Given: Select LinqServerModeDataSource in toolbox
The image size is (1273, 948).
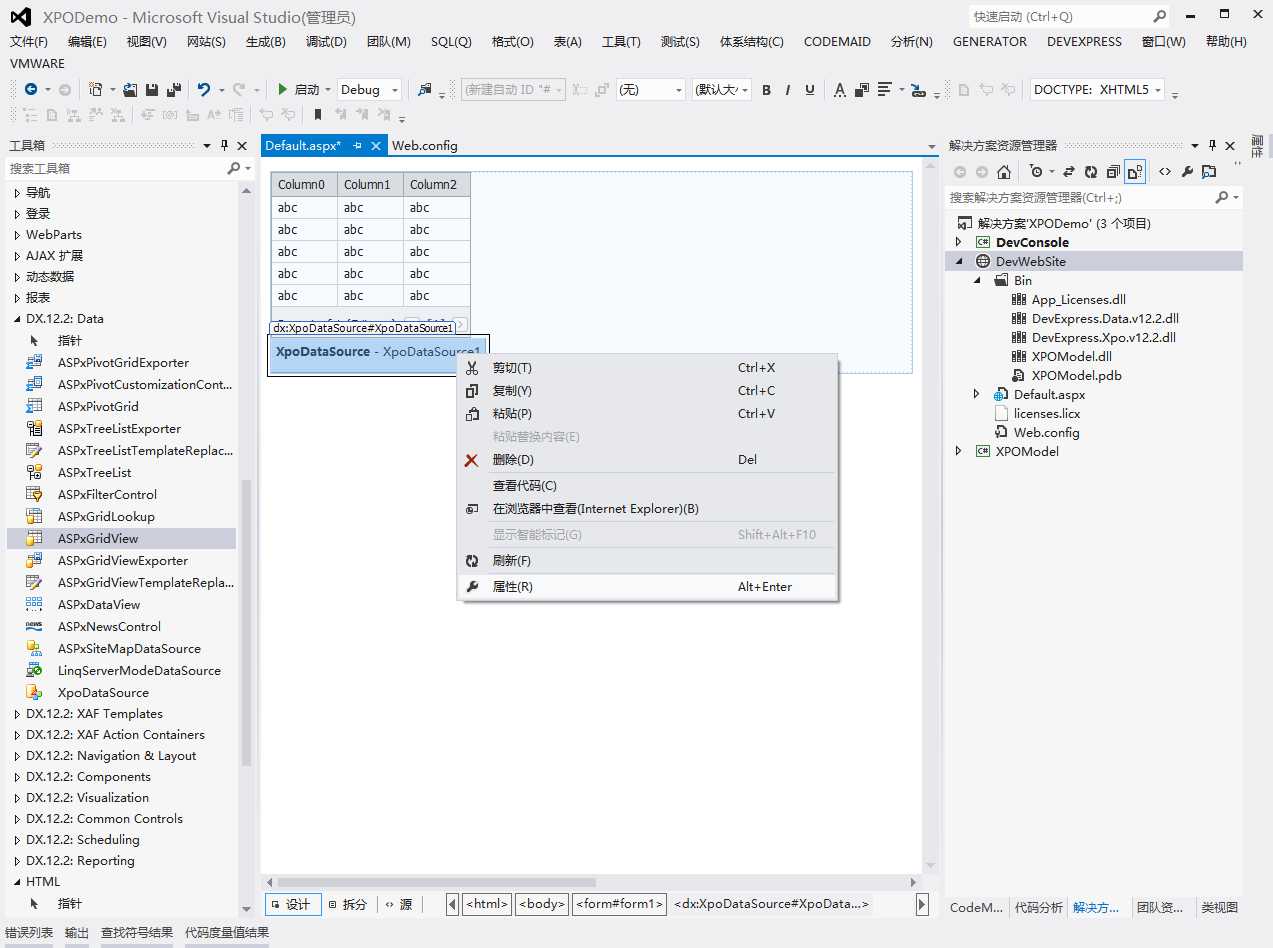Looking at the screenshot, I should coord(139,670).
